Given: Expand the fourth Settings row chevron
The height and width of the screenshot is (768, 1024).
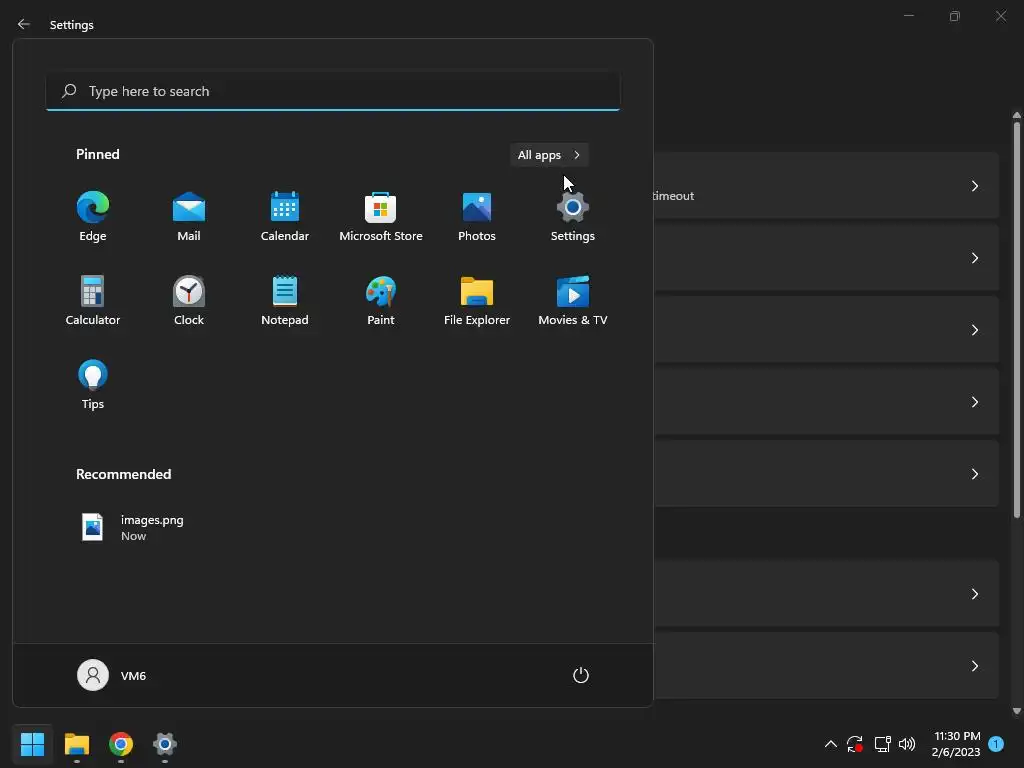Looking at the screenshot, I should (x=974, y=402).
